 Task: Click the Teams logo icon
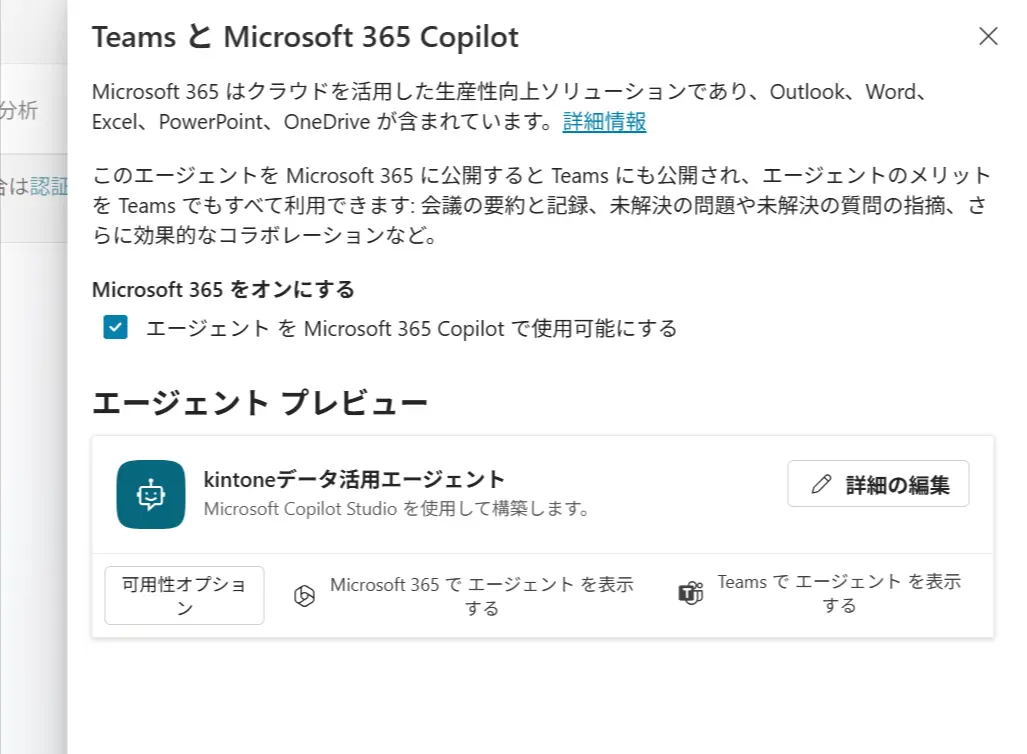(691, 593)
